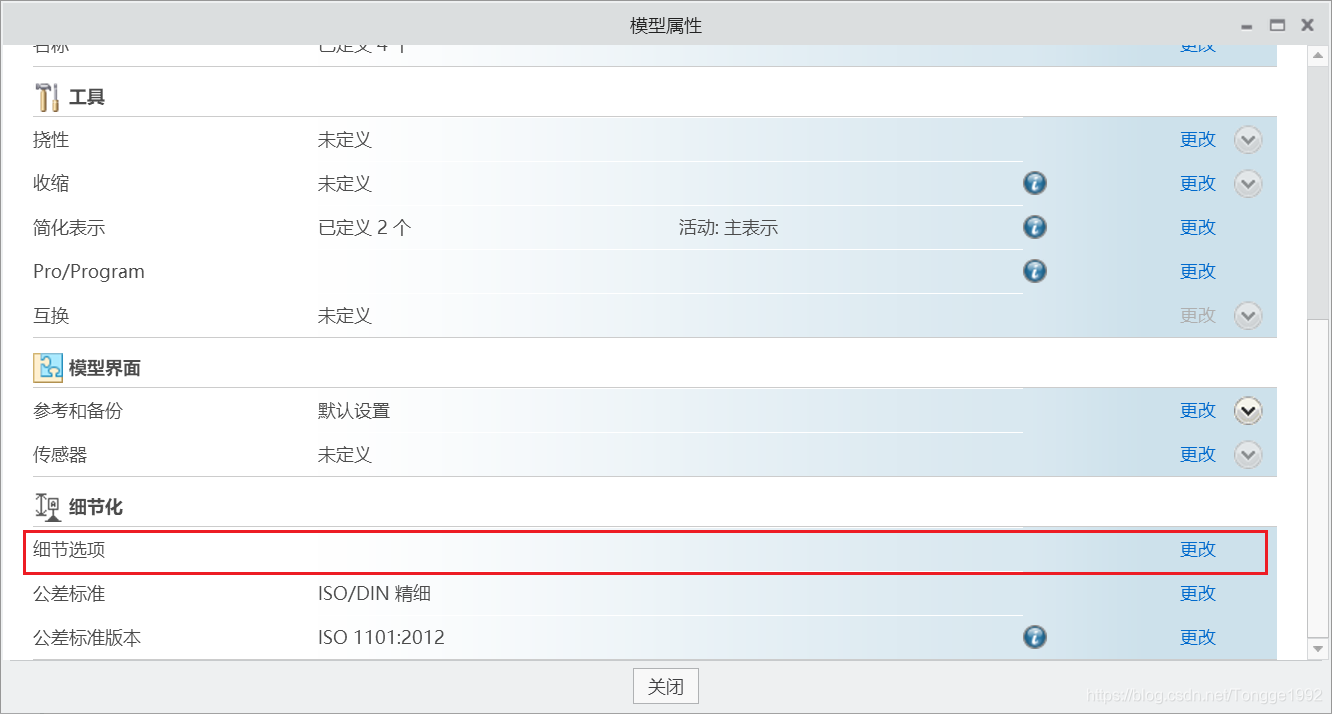The height and width of the screenshot is (714, 1332).
Task: Click the 细节化 section icon
Action: 48,507
